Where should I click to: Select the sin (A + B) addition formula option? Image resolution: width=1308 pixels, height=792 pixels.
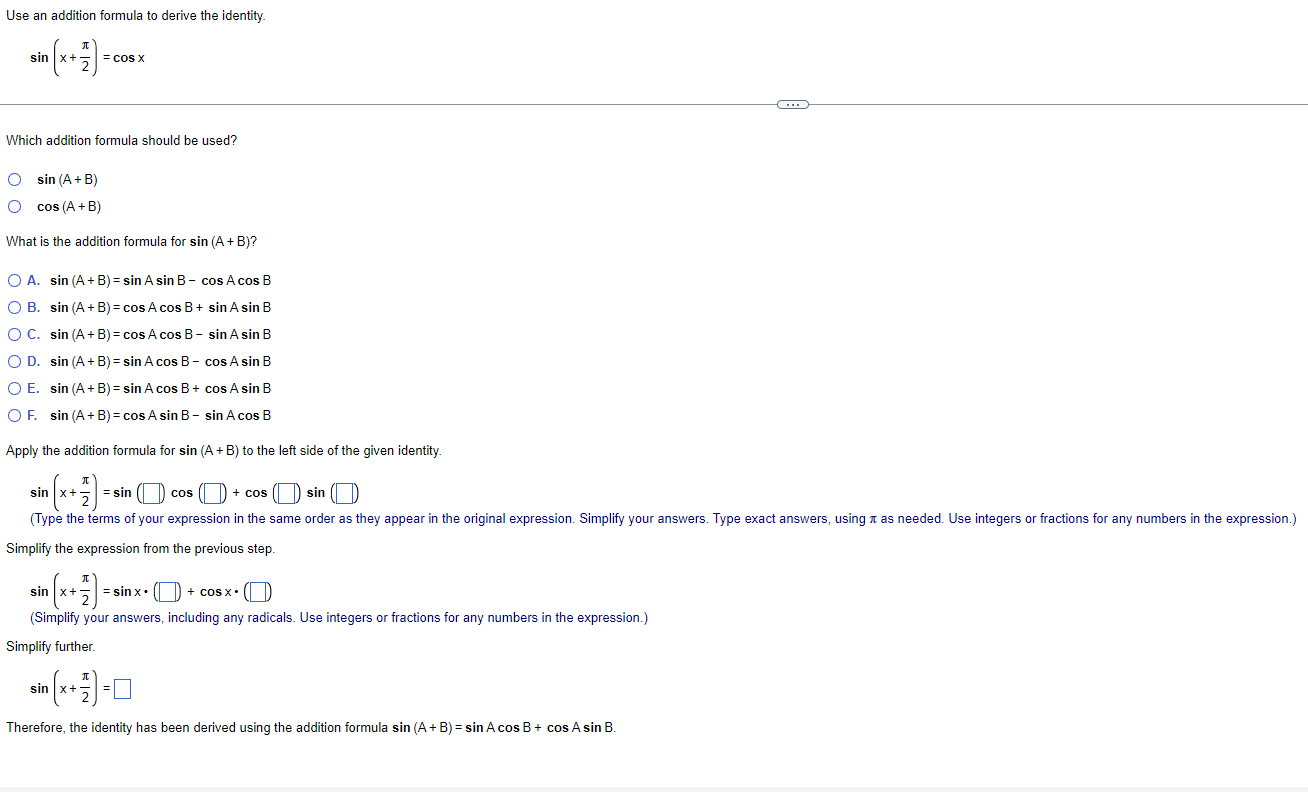pos(14,179)
